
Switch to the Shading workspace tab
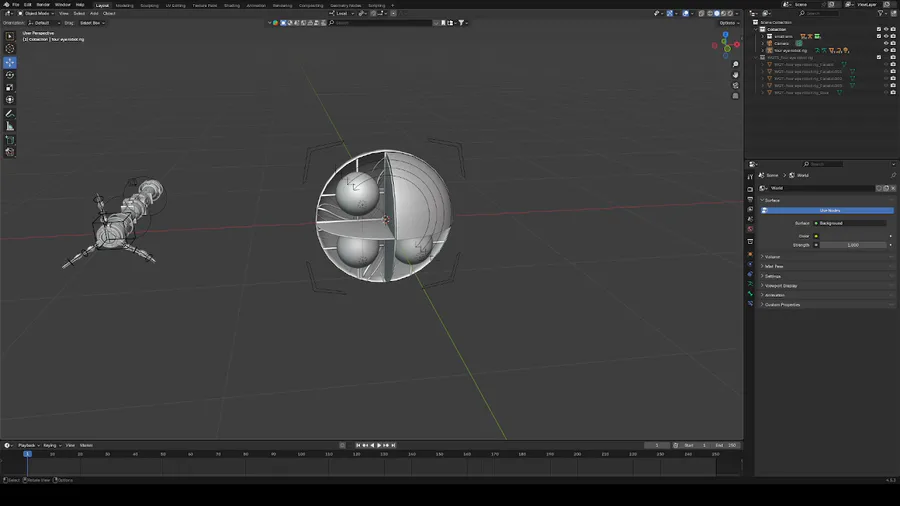(232, 5)
